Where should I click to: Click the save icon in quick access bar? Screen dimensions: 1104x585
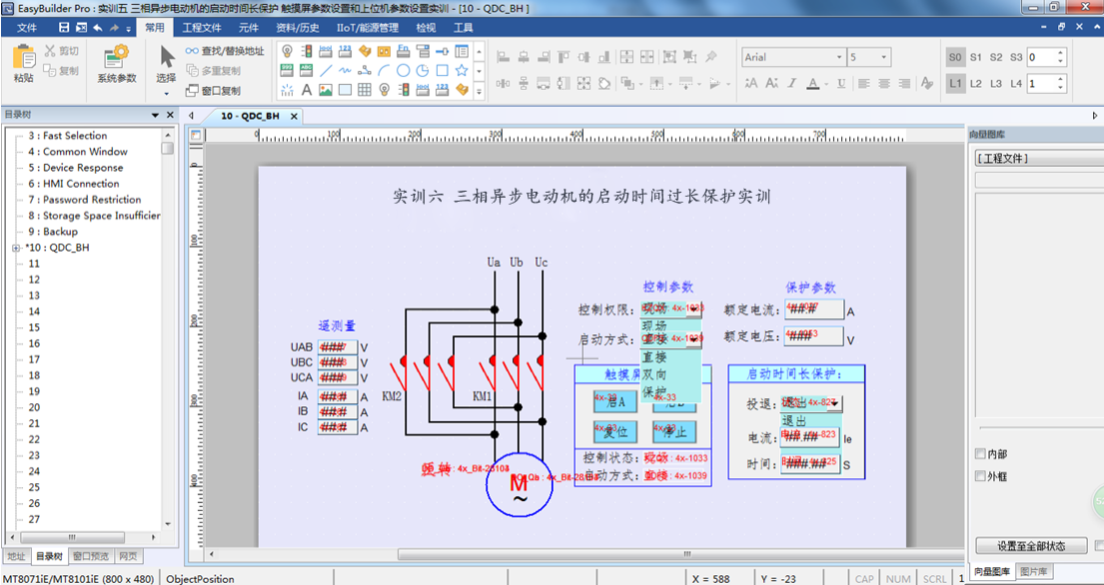pos(64,28)
